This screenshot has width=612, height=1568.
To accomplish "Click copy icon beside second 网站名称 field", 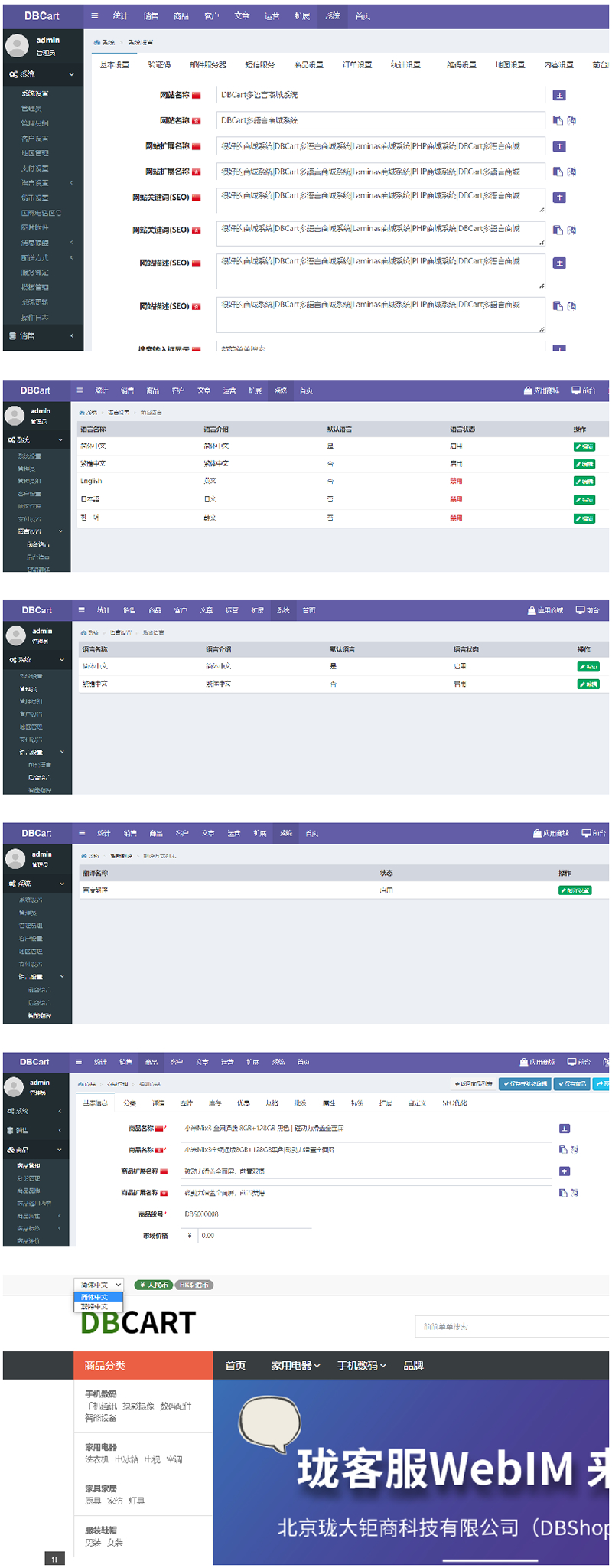I will point(558,120).
